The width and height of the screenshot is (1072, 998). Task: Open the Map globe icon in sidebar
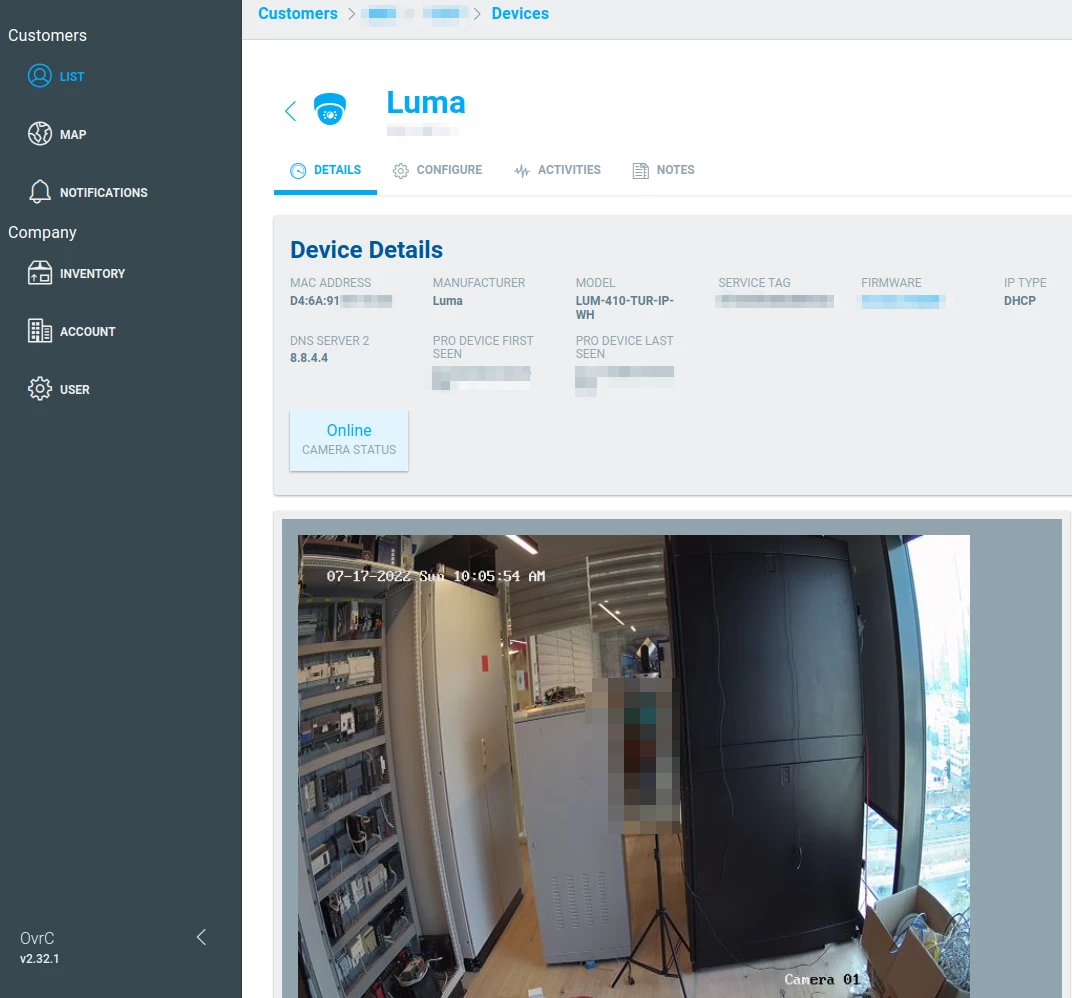point(40,134)
